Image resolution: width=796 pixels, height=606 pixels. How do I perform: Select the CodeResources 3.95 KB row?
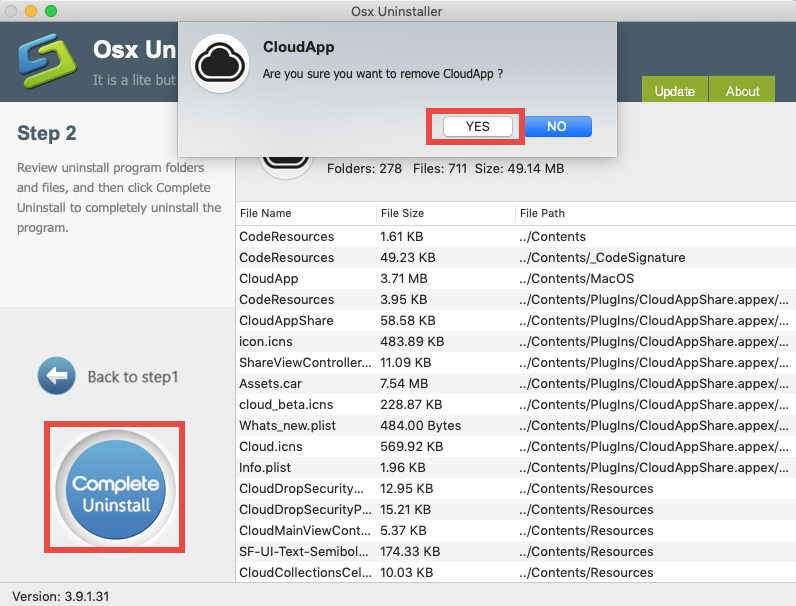click(x=516, y=299)
